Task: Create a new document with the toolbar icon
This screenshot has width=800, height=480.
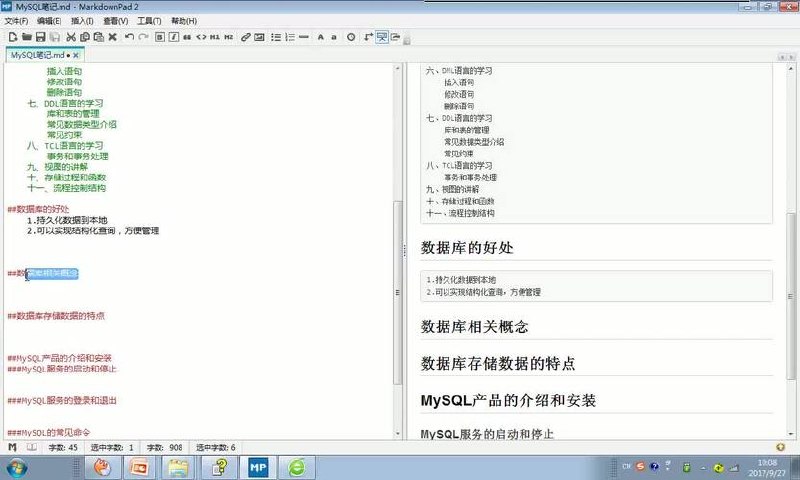Action: tap(13, 37)
